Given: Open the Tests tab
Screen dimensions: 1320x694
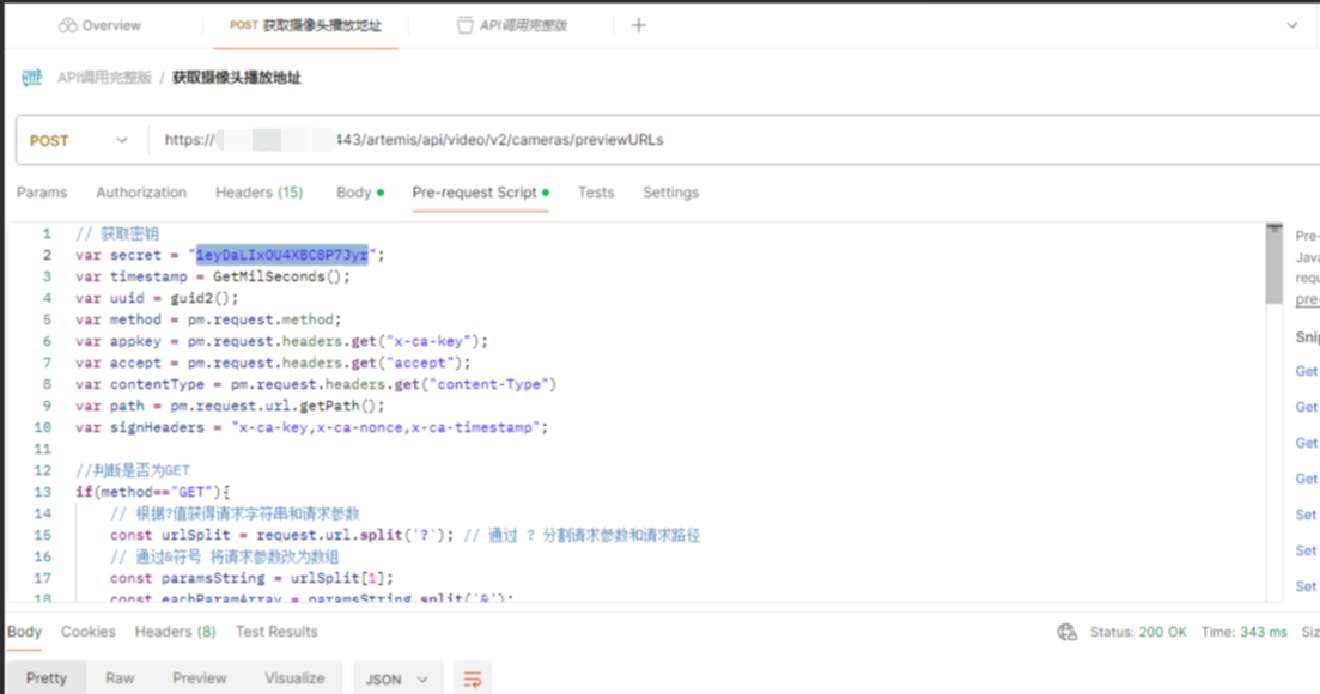Looking at the screenshot, I should pyautogui.click(x=595, y=192).
